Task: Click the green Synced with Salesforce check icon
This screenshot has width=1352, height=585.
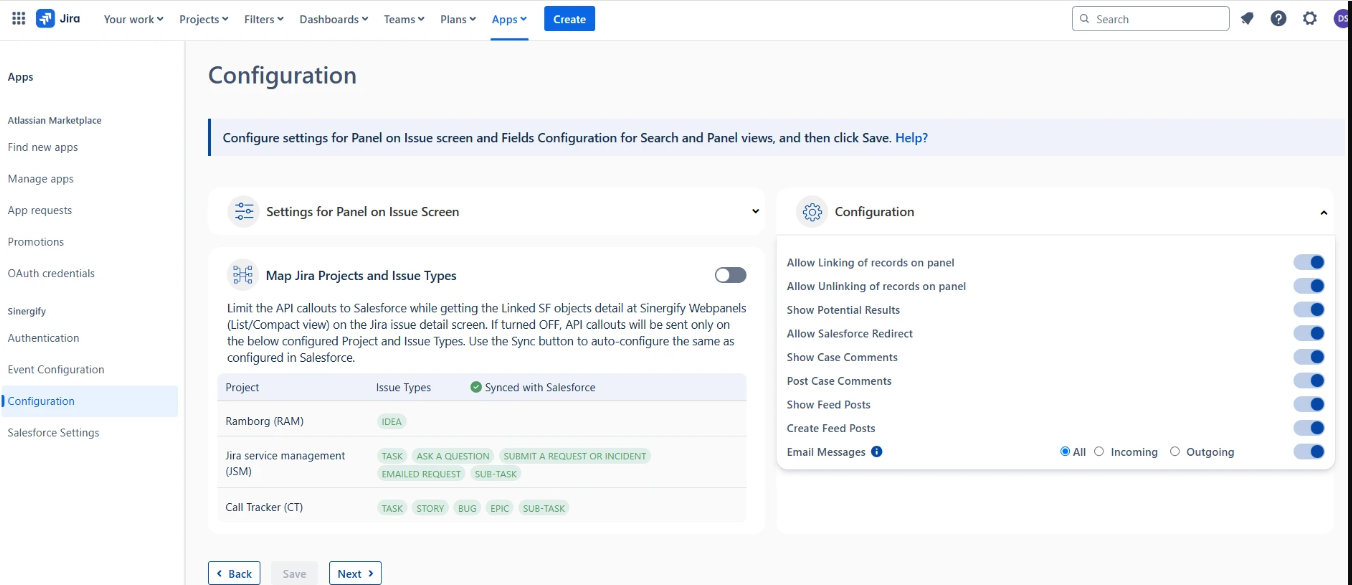Action: click(x=476, y=387)
